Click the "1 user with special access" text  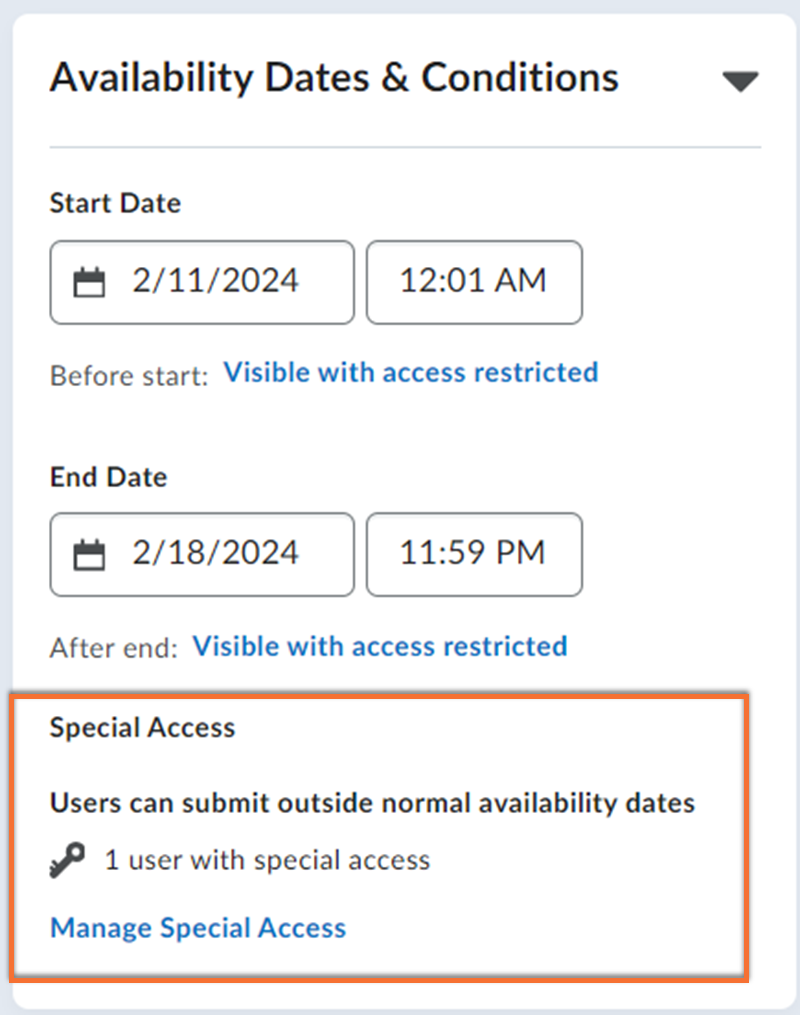click(x=267, y=860)
